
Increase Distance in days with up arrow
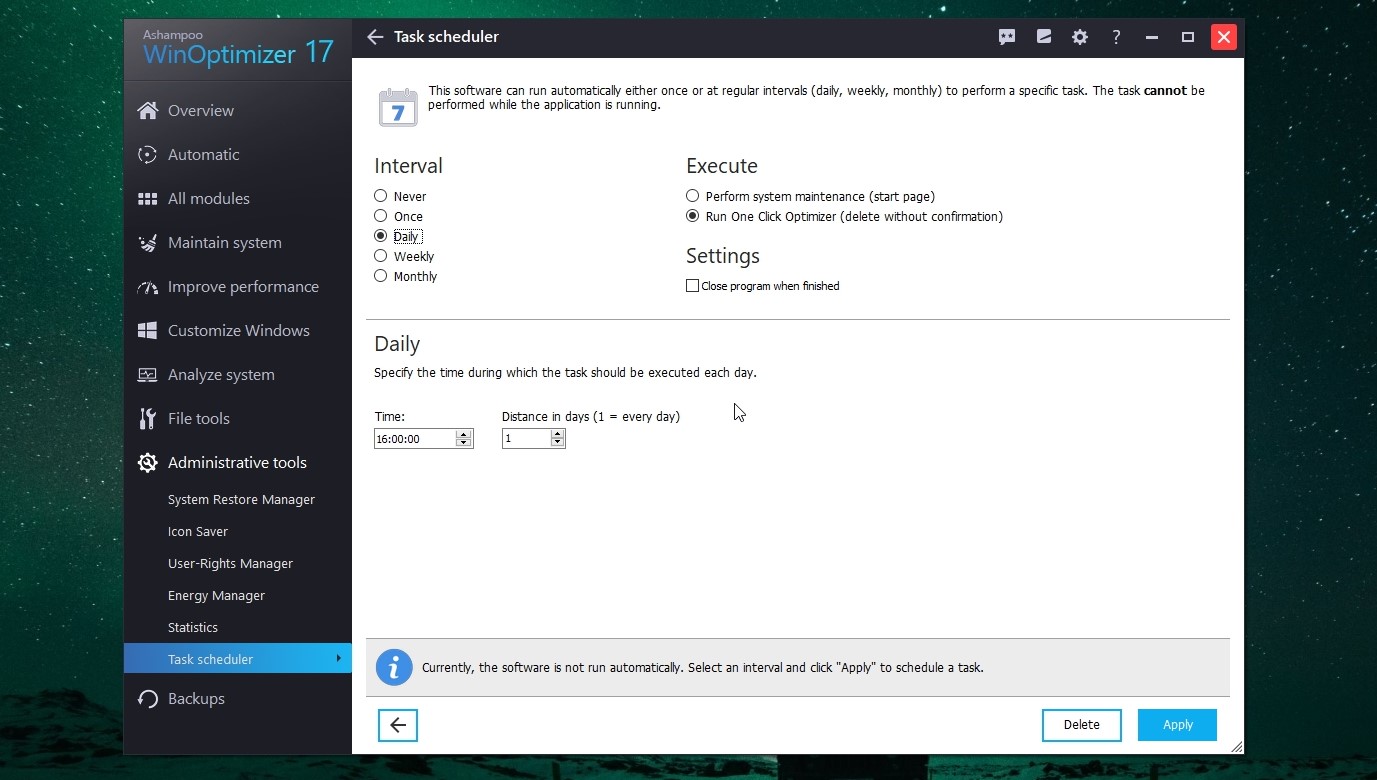(557, 434)
